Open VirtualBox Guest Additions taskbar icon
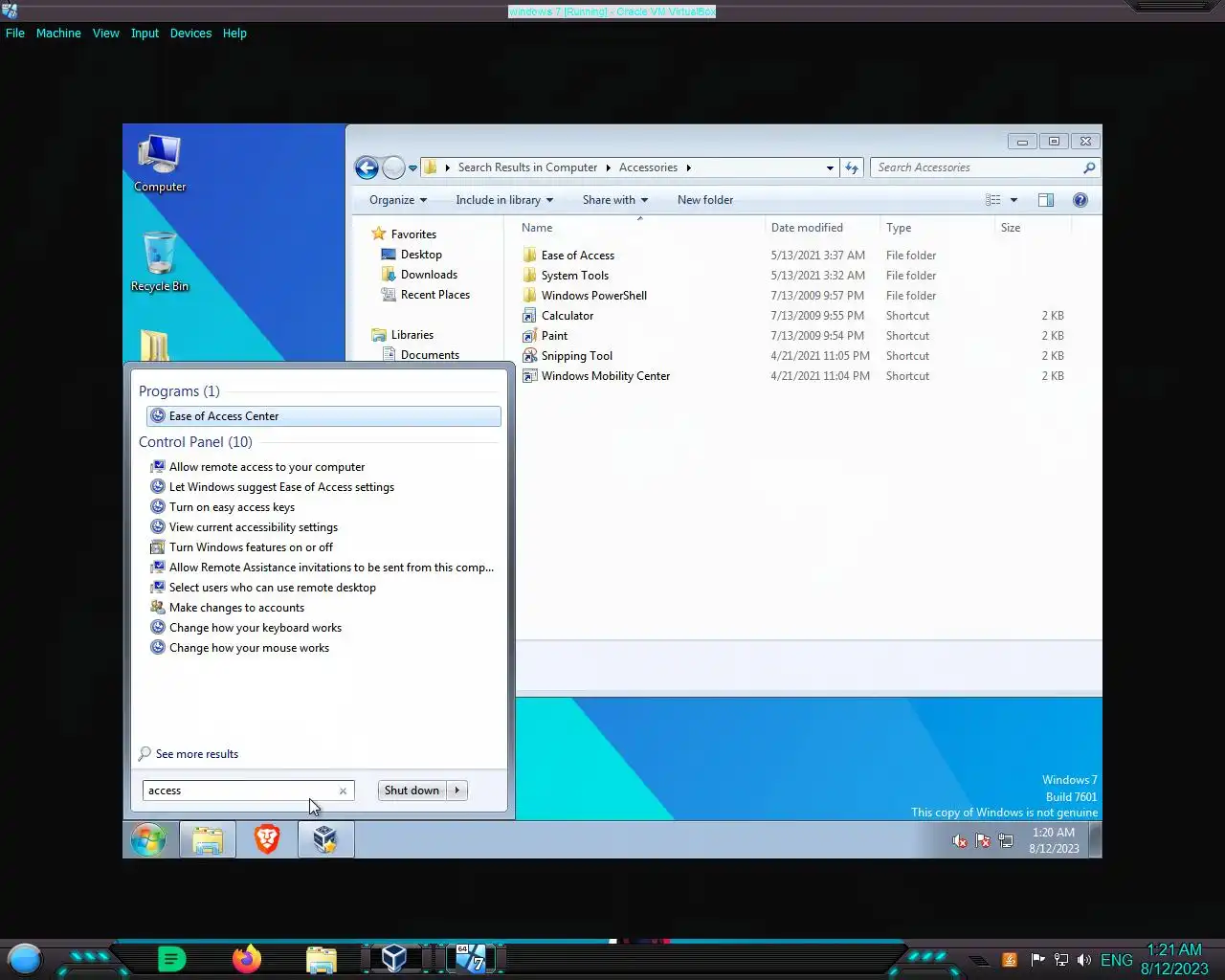The image size is (1225, 980). [325, 839]
